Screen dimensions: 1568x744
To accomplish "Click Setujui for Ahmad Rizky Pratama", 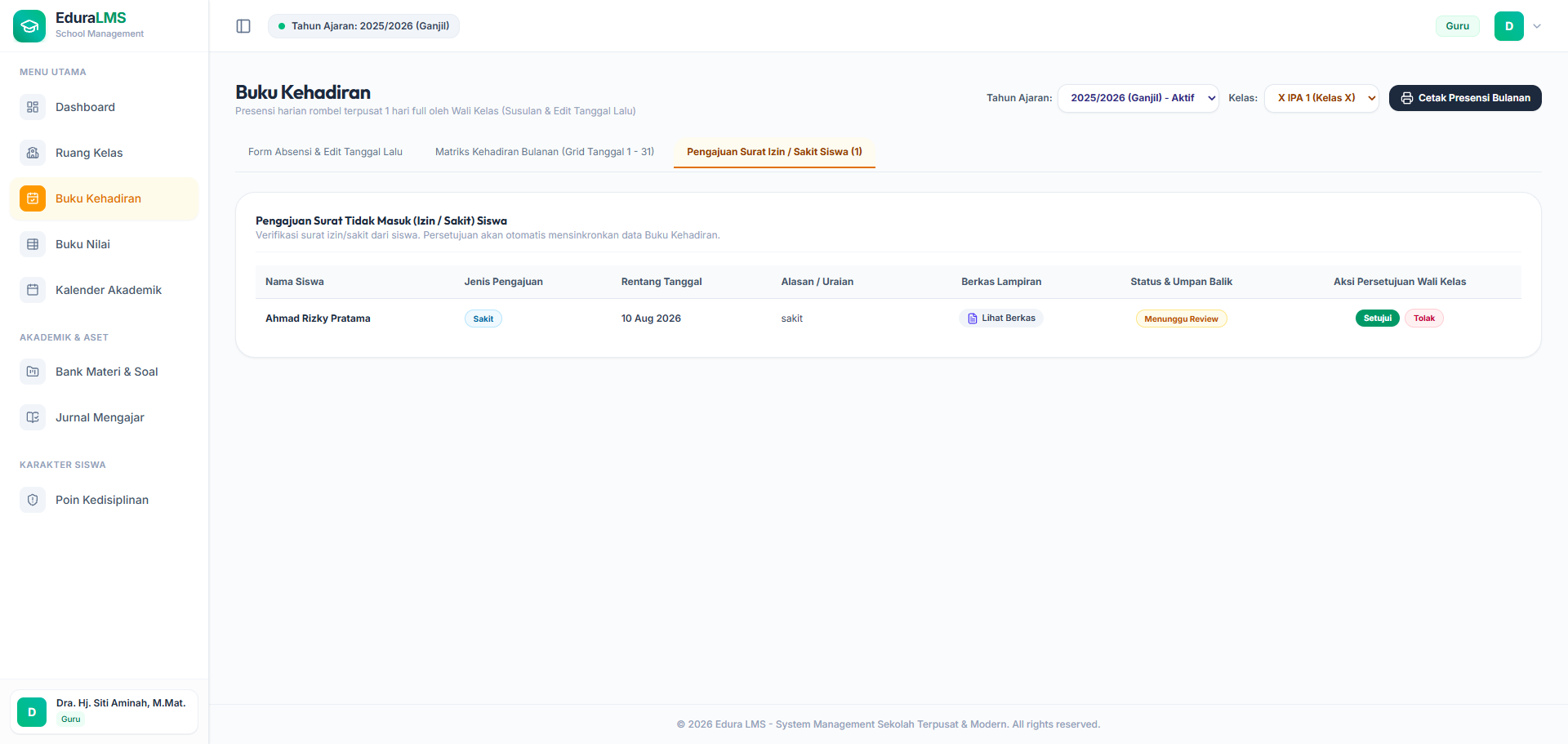I will pos(1378,319).
